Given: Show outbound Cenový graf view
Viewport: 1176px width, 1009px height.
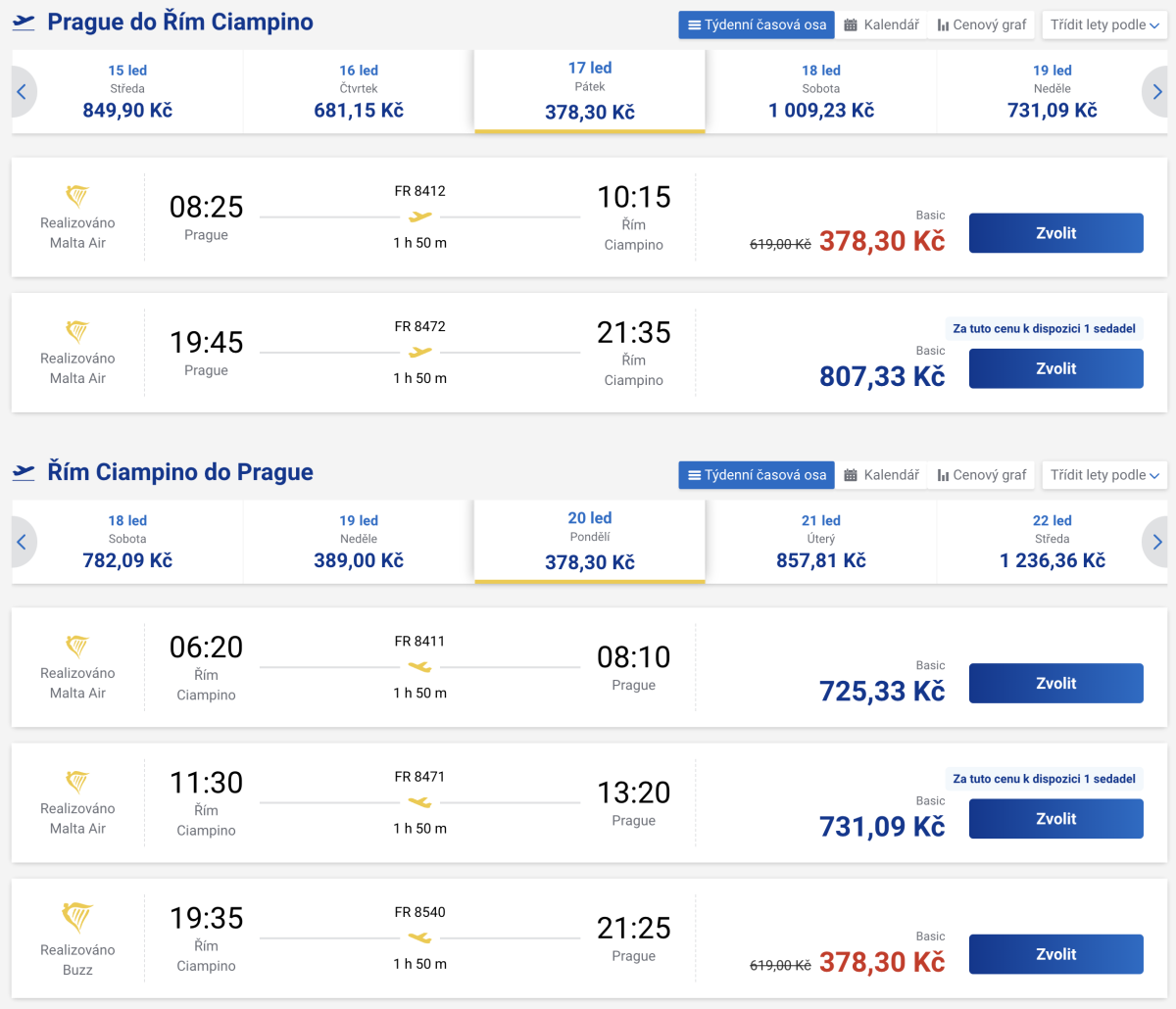Looking at the screenshot, I should (x=982, y=24).
